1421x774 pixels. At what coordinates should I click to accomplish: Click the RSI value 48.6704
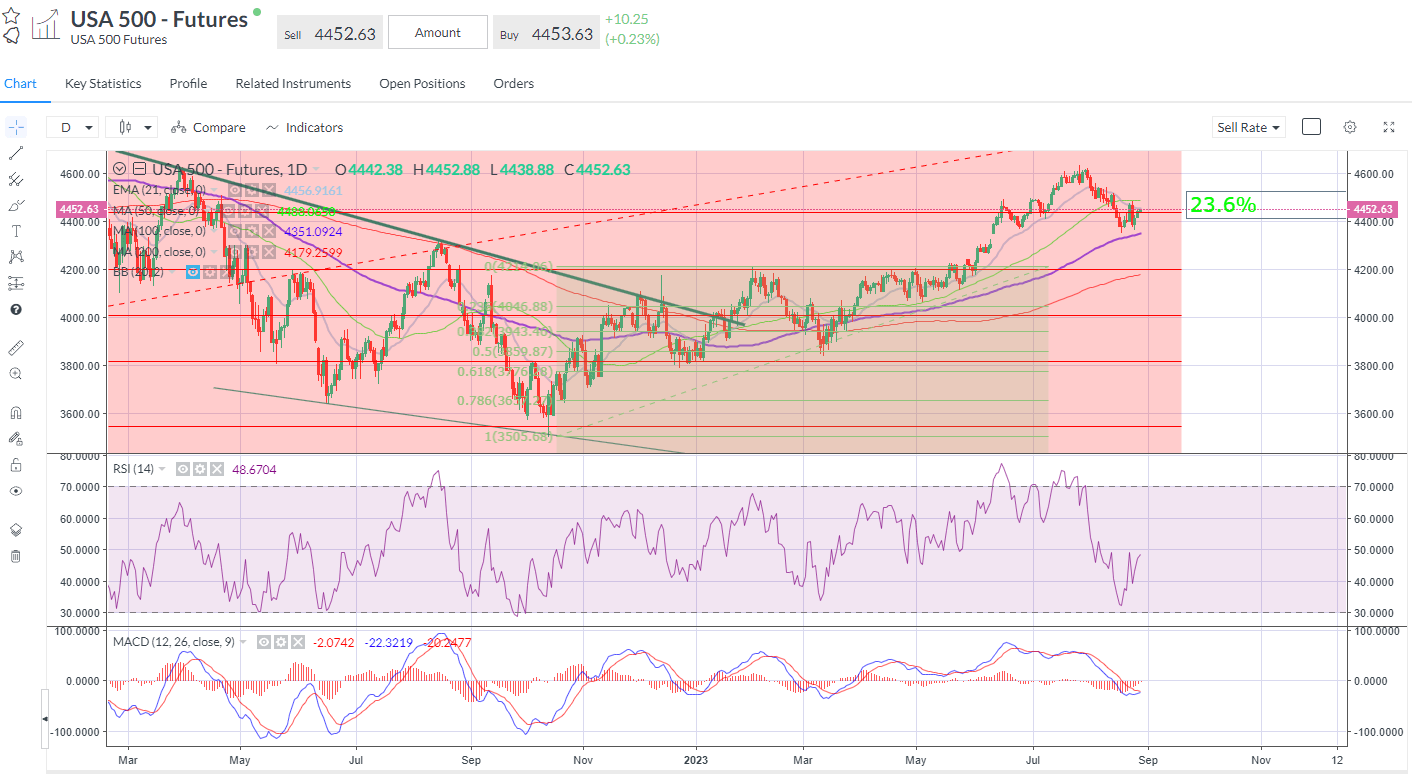click(254, 469)
